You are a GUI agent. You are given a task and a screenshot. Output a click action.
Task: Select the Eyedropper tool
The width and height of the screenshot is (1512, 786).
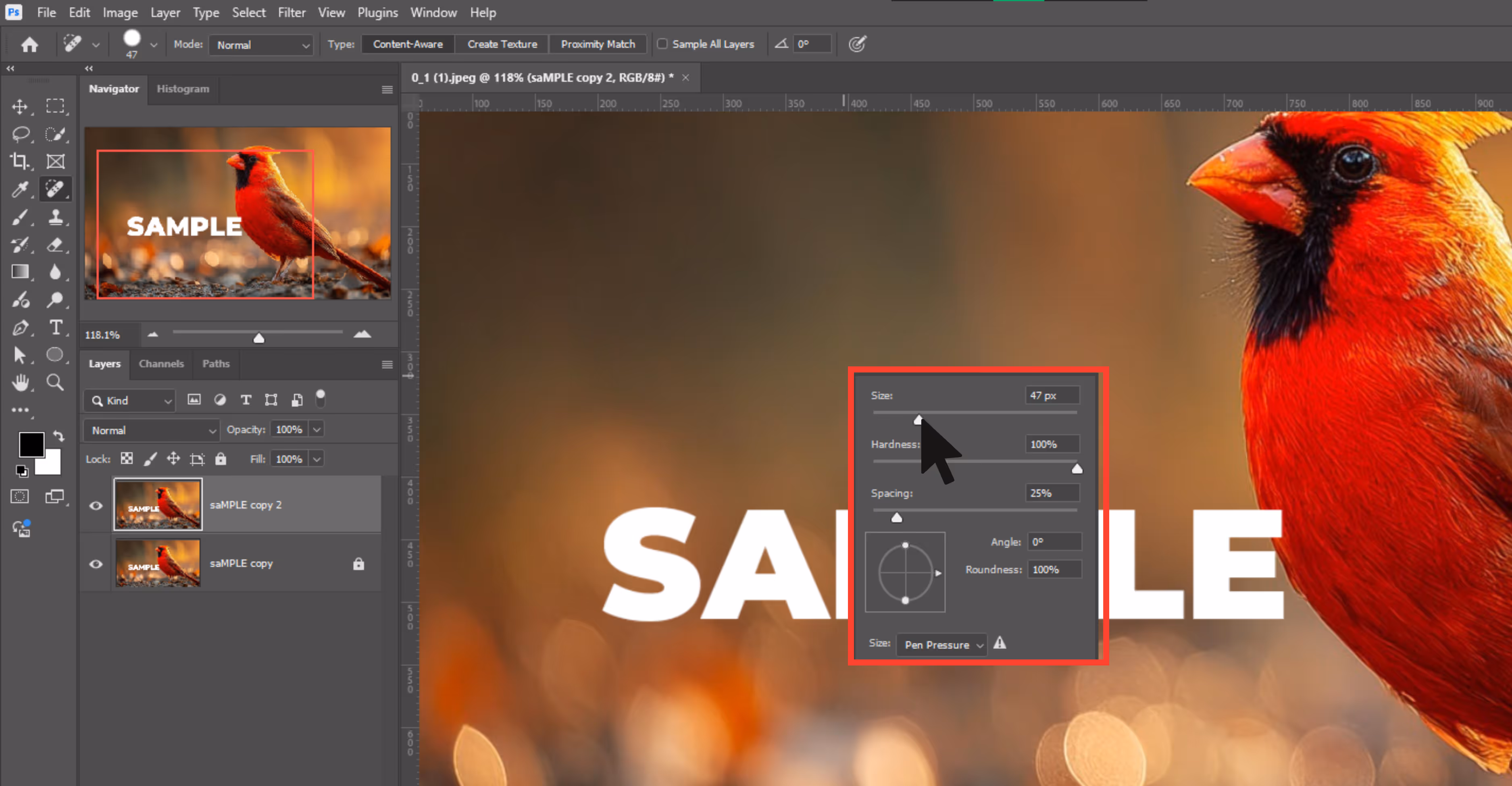click(x=20, y=189)
